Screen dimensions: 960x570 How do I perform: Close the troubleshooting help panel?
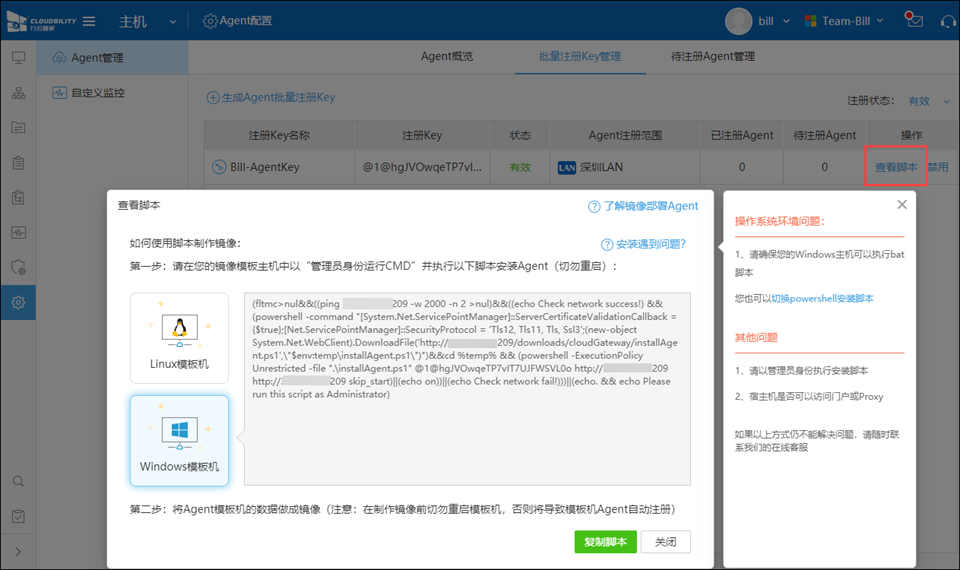pos(902,204)
